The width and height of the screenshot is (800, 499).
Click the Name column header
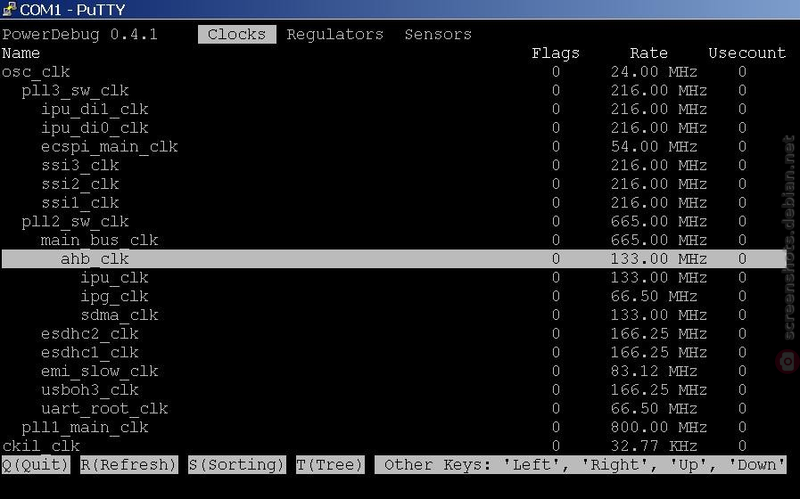(21, 53)
